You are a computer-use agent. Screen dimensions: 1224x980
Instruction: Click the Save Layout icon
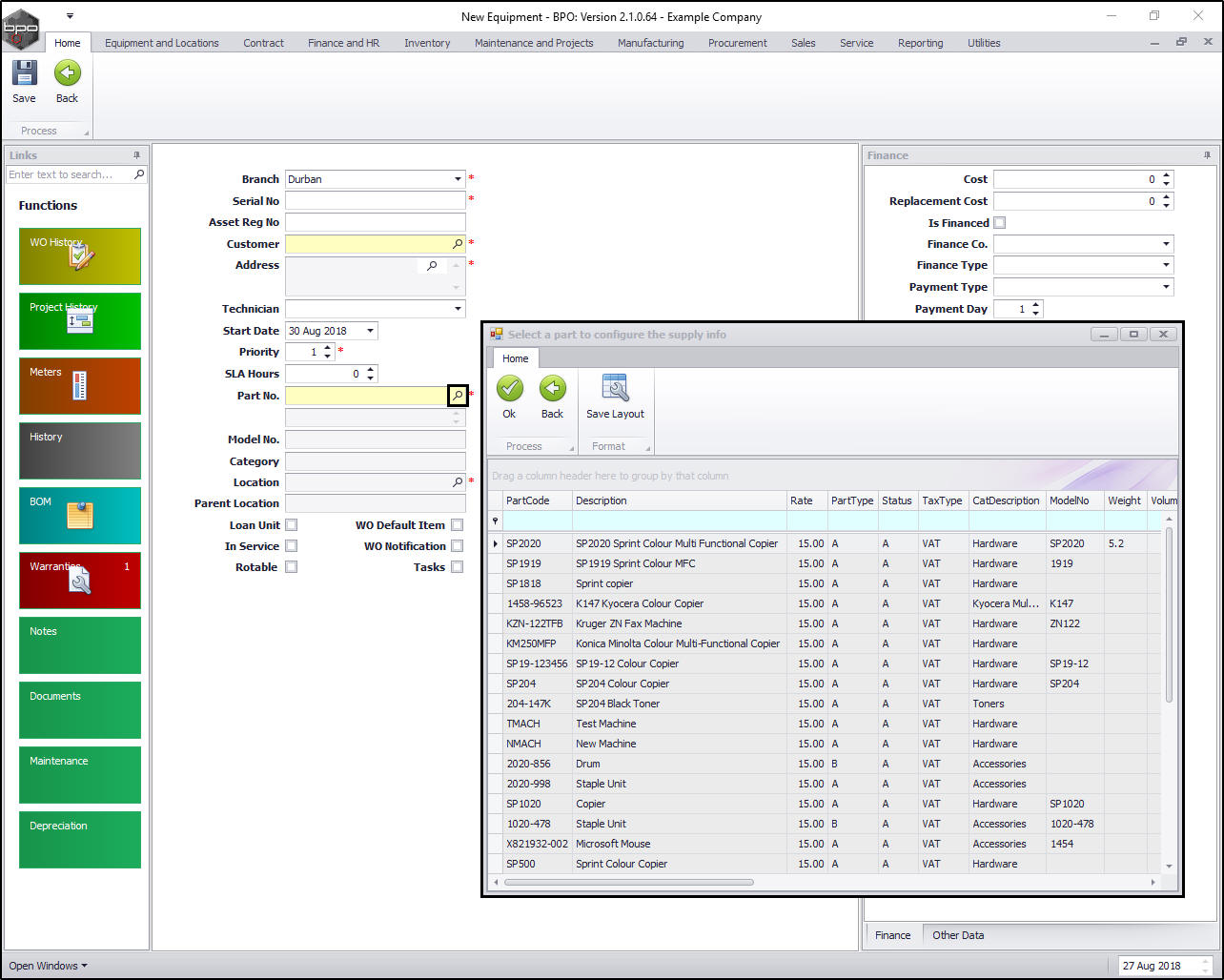tap(615, 389)
